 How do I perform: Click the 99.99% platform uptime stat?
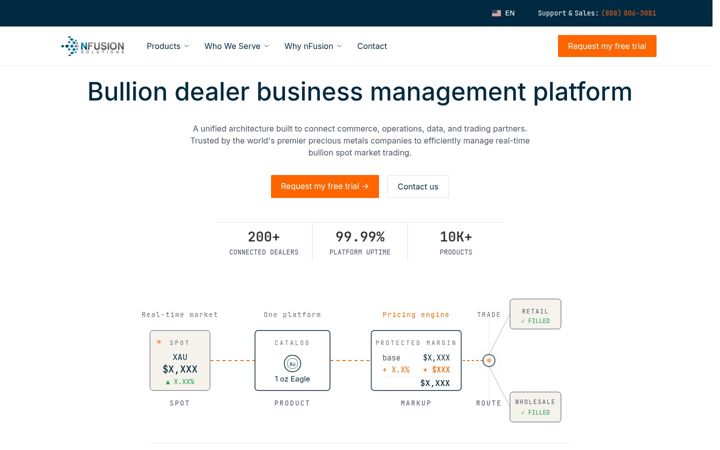[x=360, y=242]
